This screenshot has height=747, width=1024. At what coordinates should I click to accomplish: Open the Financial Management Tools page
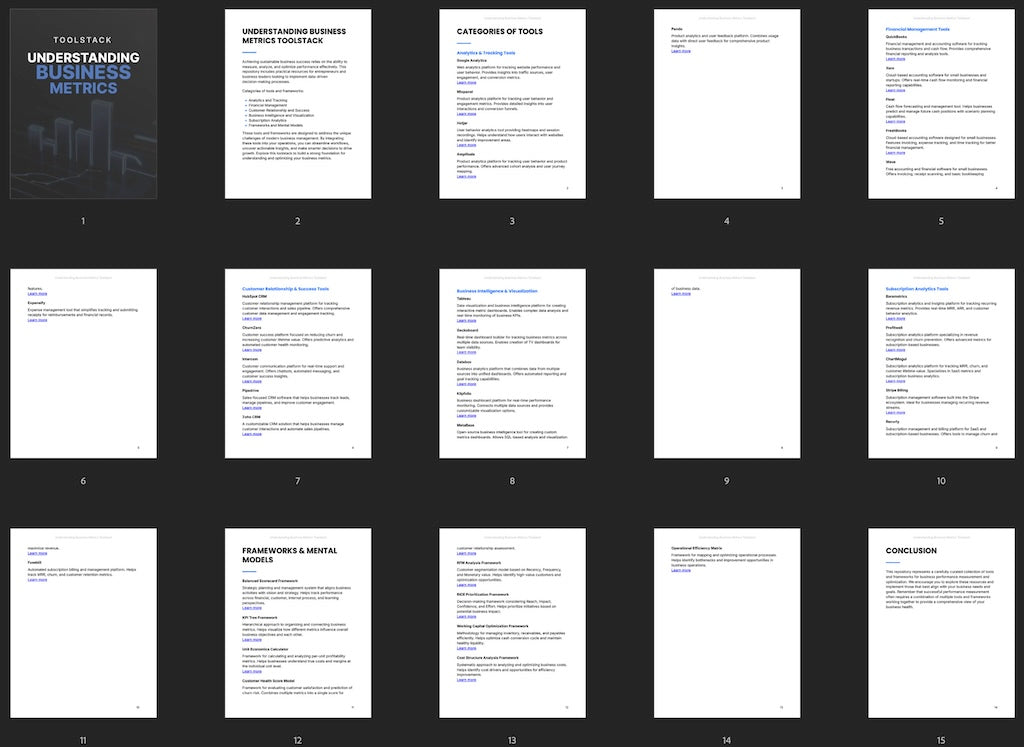(940, 104)
